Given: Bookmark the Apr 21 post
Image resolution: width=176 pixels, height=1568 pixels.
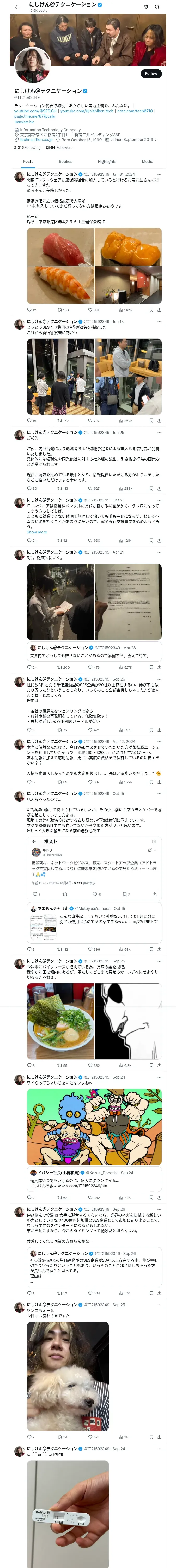Looking at the screenshot, I should pos(151,667).
